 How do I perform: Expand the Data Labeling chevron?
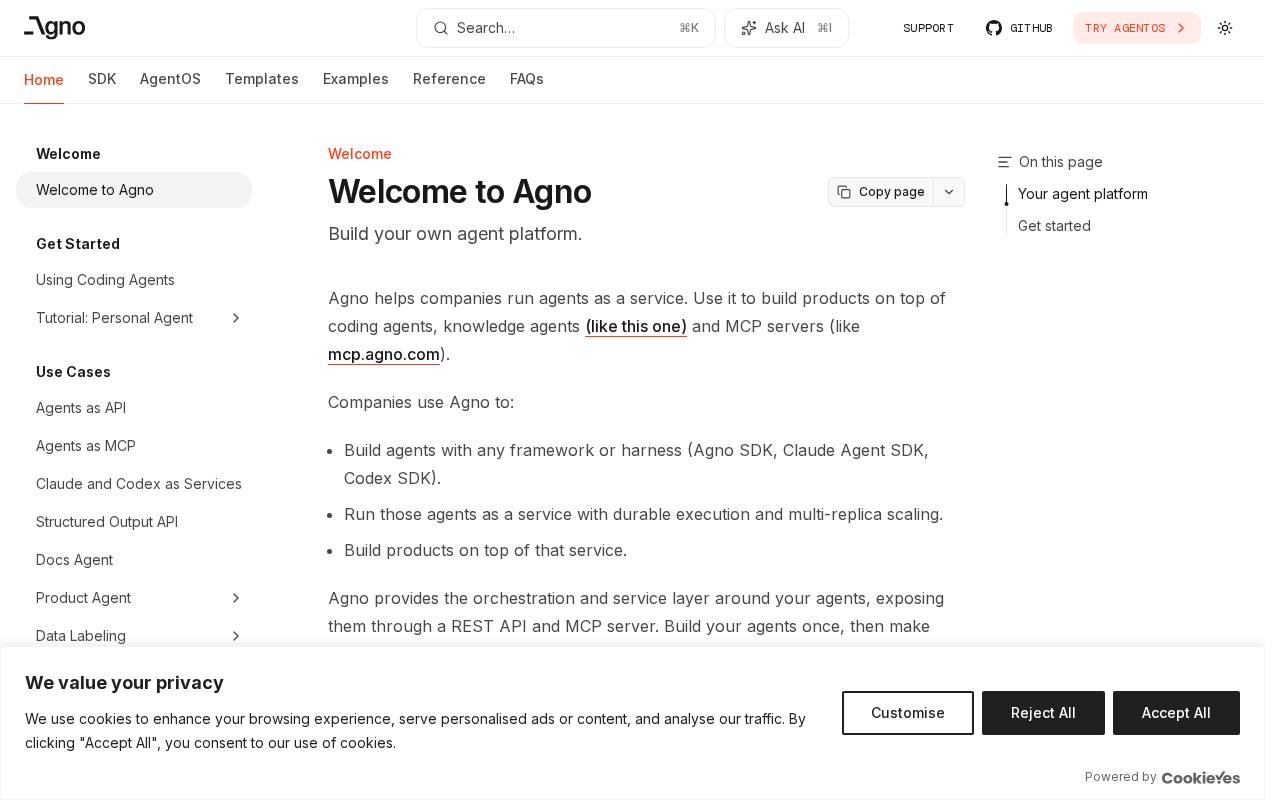[x=236, y=636]
